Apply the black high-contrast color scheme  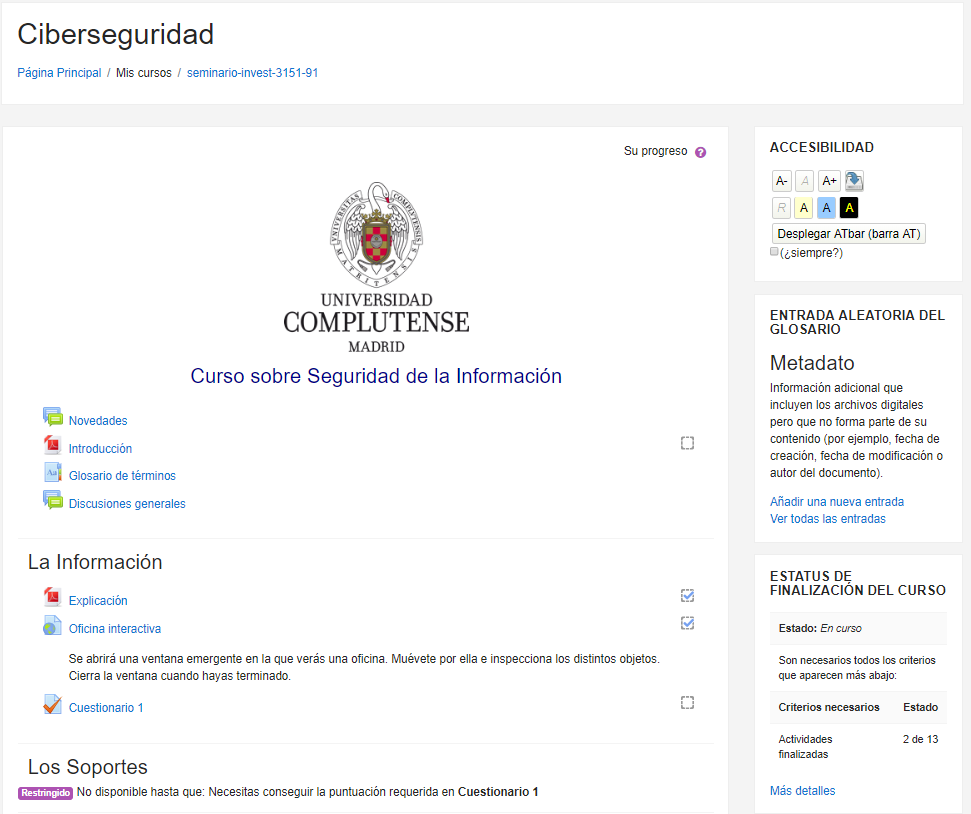849,208
